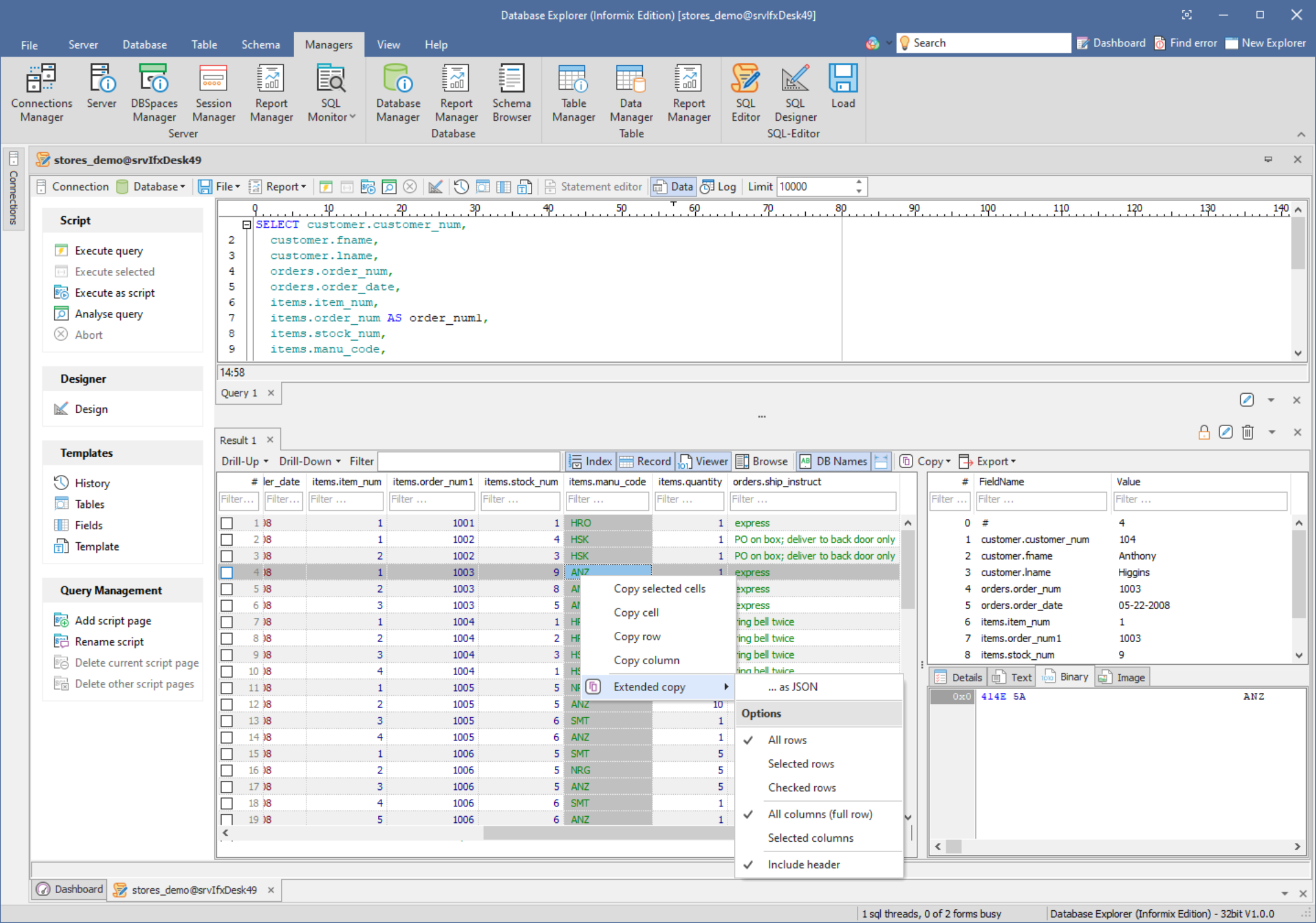Click Rename script

(x=99, y=642)
